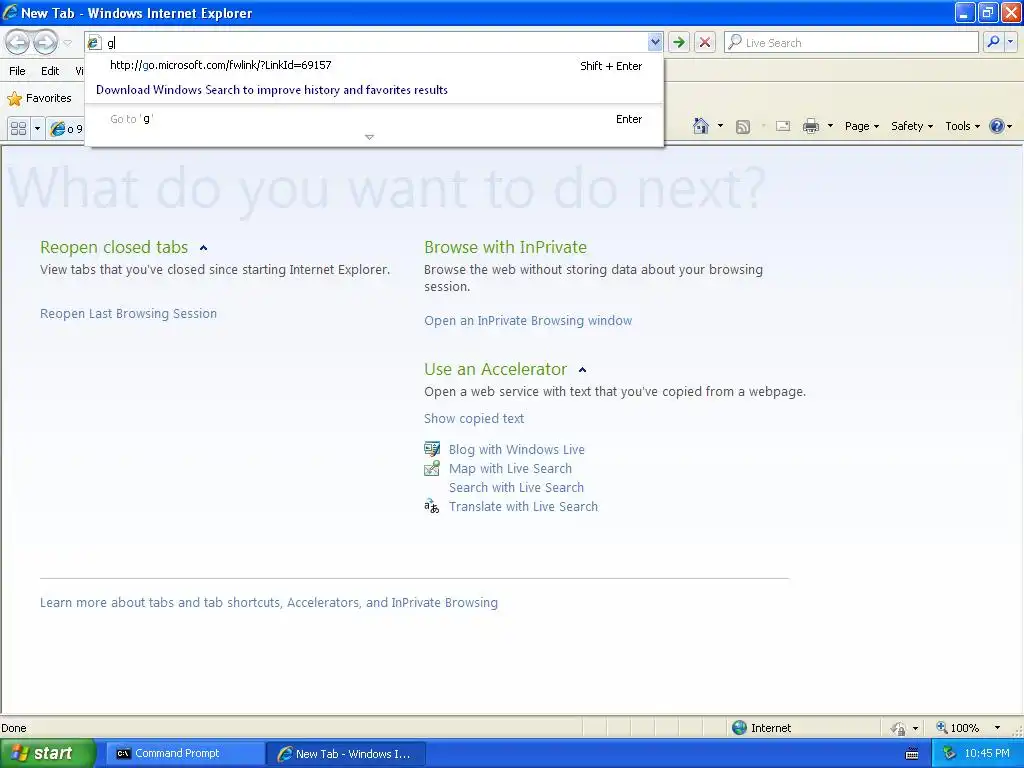Open the search provider options dropdown
Viewport: 1024px width, 768px height.
pyautogui.click(x=1011, y=42)
